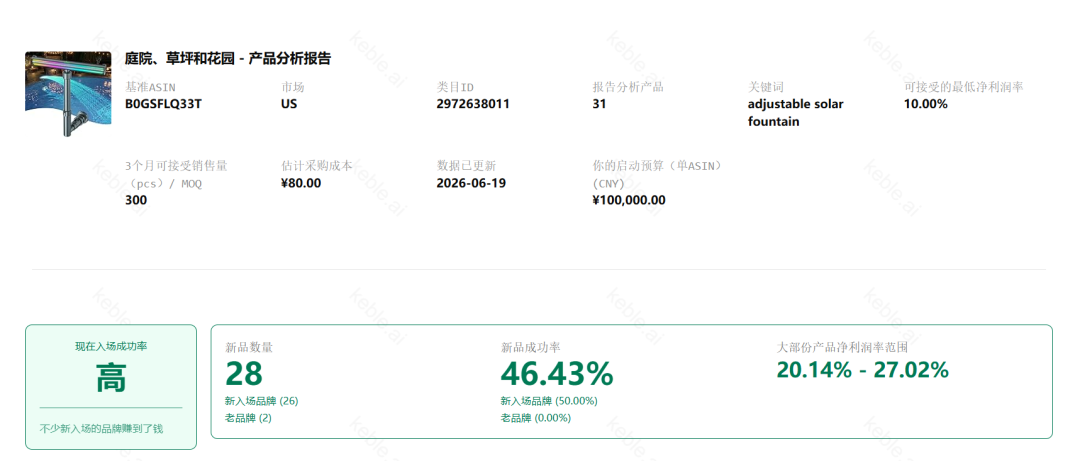Click estimated purchase cost ¥80.00

pos(301,183)
